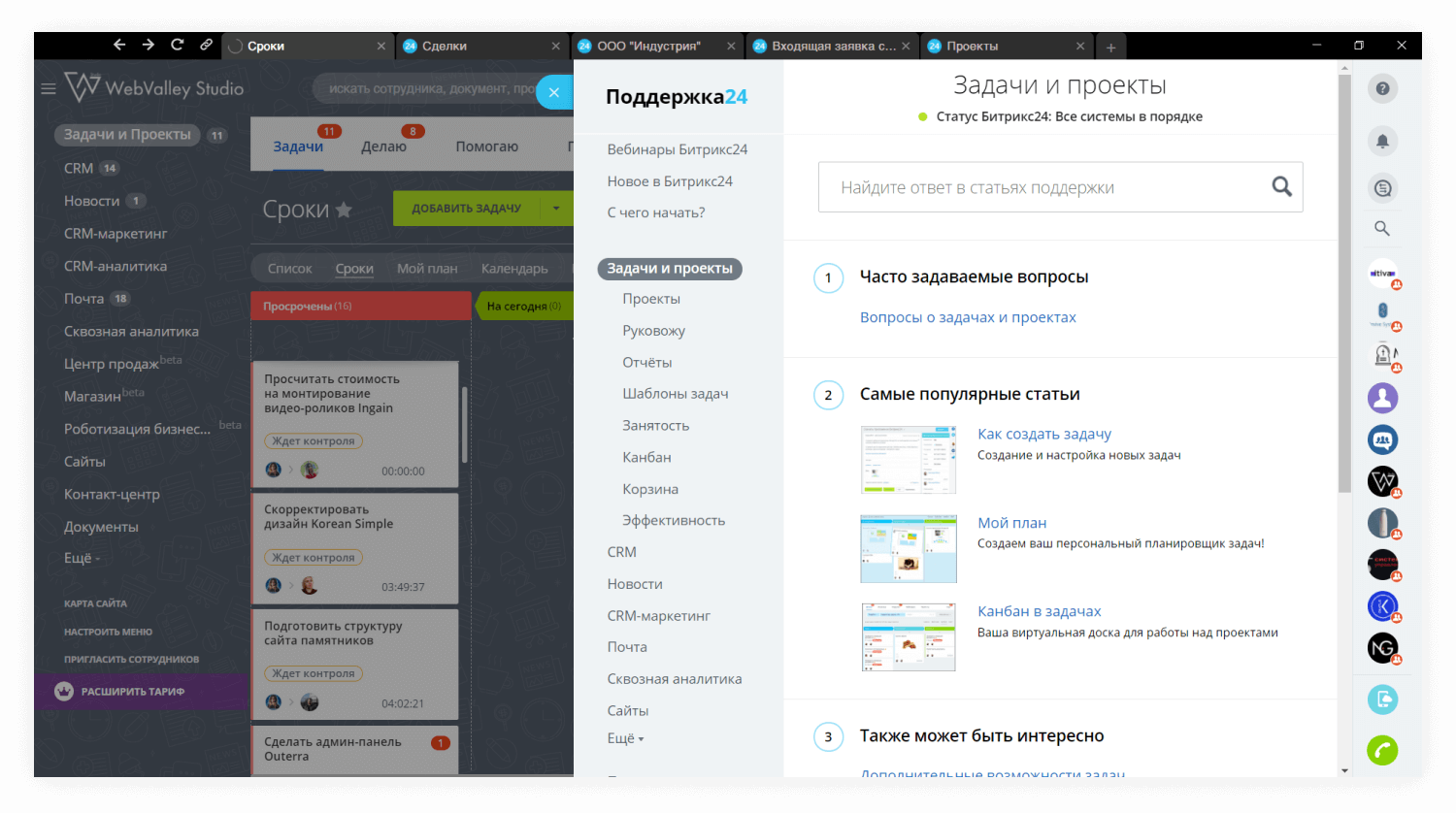Image resolution: width=1456 pixels, height=813 pixels.
Task: Open the dropdown arrow beside Добавить задачу
Action: (x=556, y=209)
